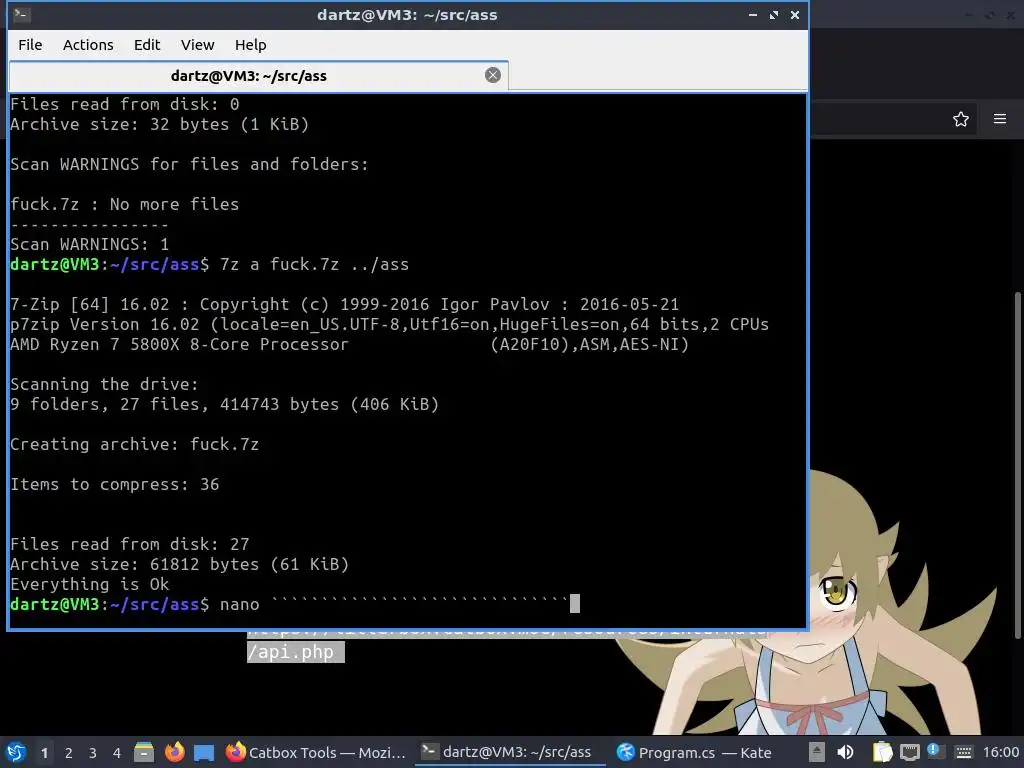Image resolution: width=1024 pixels, height=768 pixels.
Task: Open the Actions menu
Action: point(88,45)
